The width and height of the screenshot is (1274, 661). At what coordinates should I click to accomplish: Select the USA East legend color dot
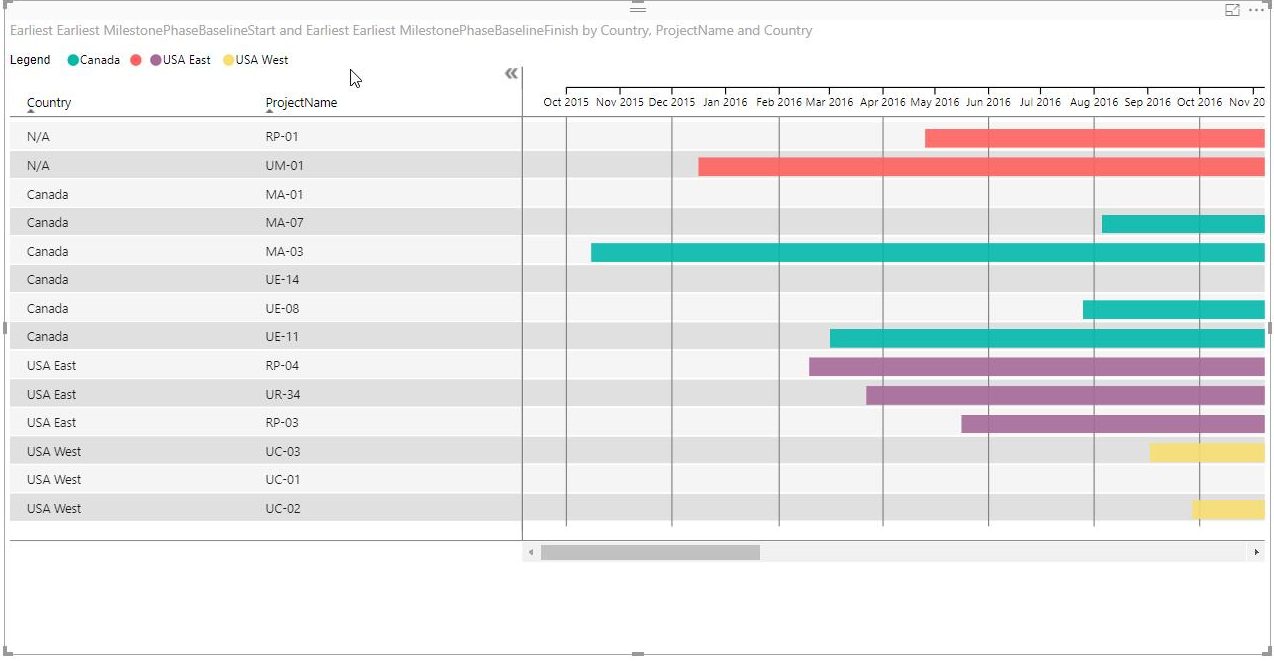click(156, 60)
